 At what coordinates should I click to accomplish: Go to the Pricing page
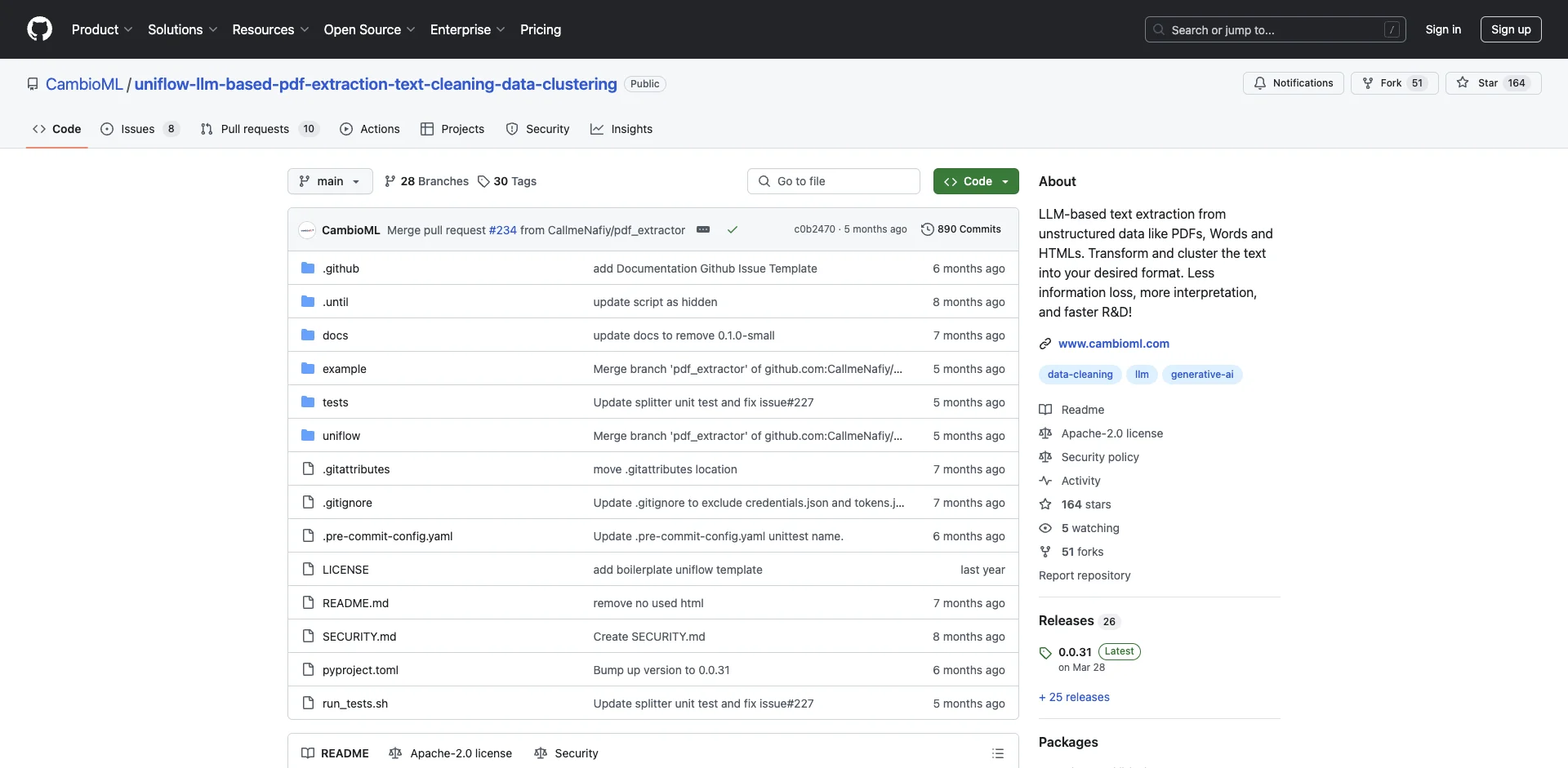click(541, 29)
